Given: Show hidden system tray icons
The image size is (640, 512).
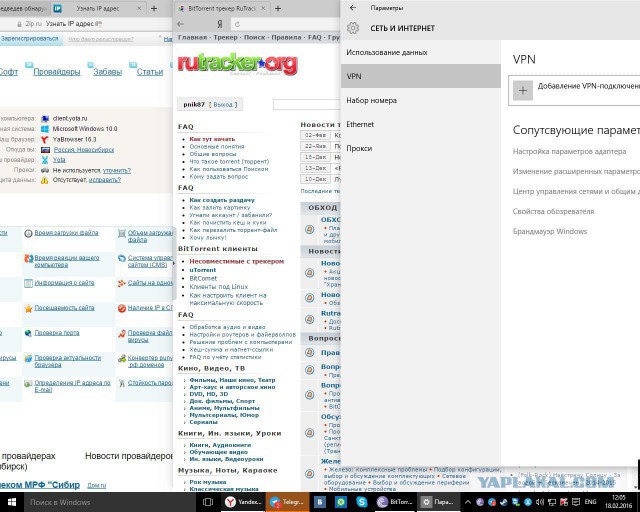Looking at the screenshot, I should pyautogui.click(x=467, y=502).
